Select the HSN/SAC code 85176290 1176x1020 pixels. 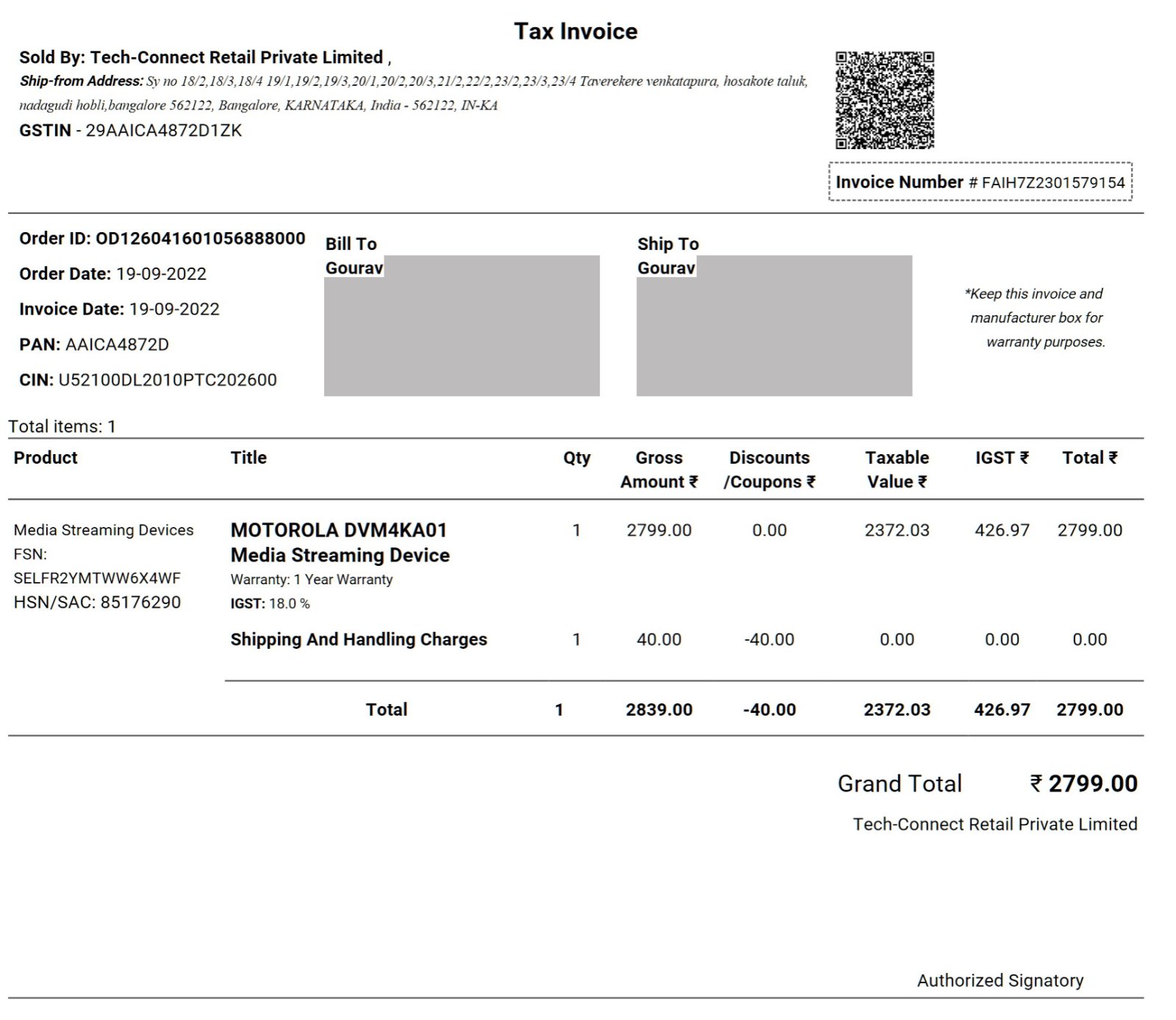[140, 603]
